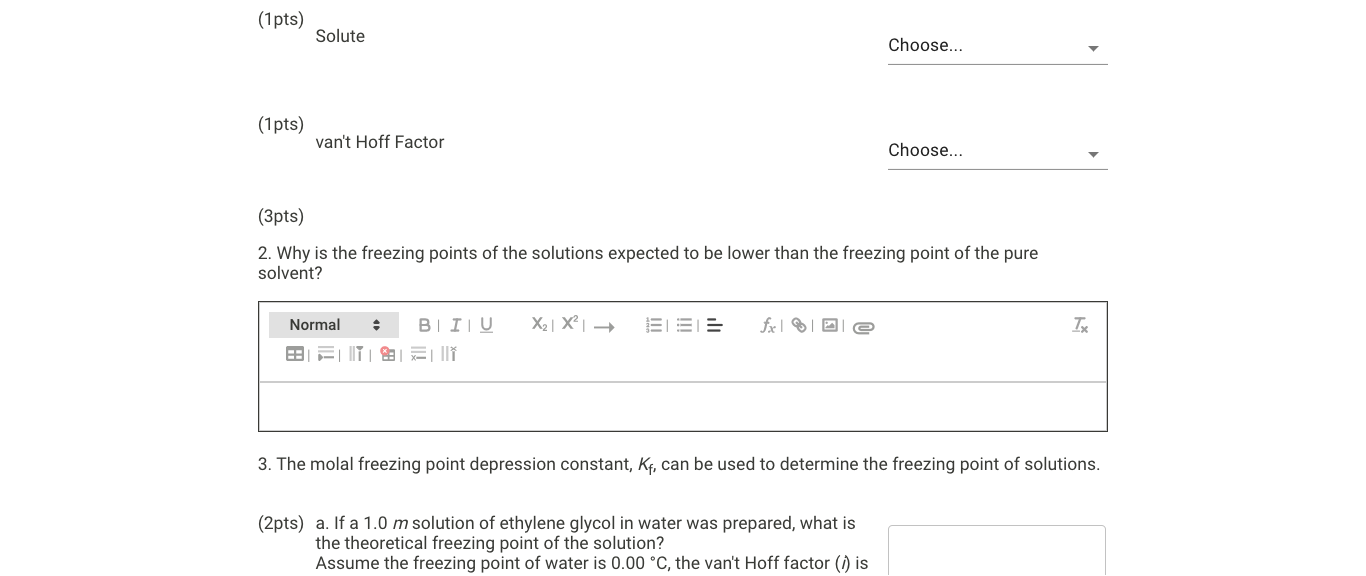Insert a right arrow symbol
Screen dimensions: 1366x576
(603, 326)
